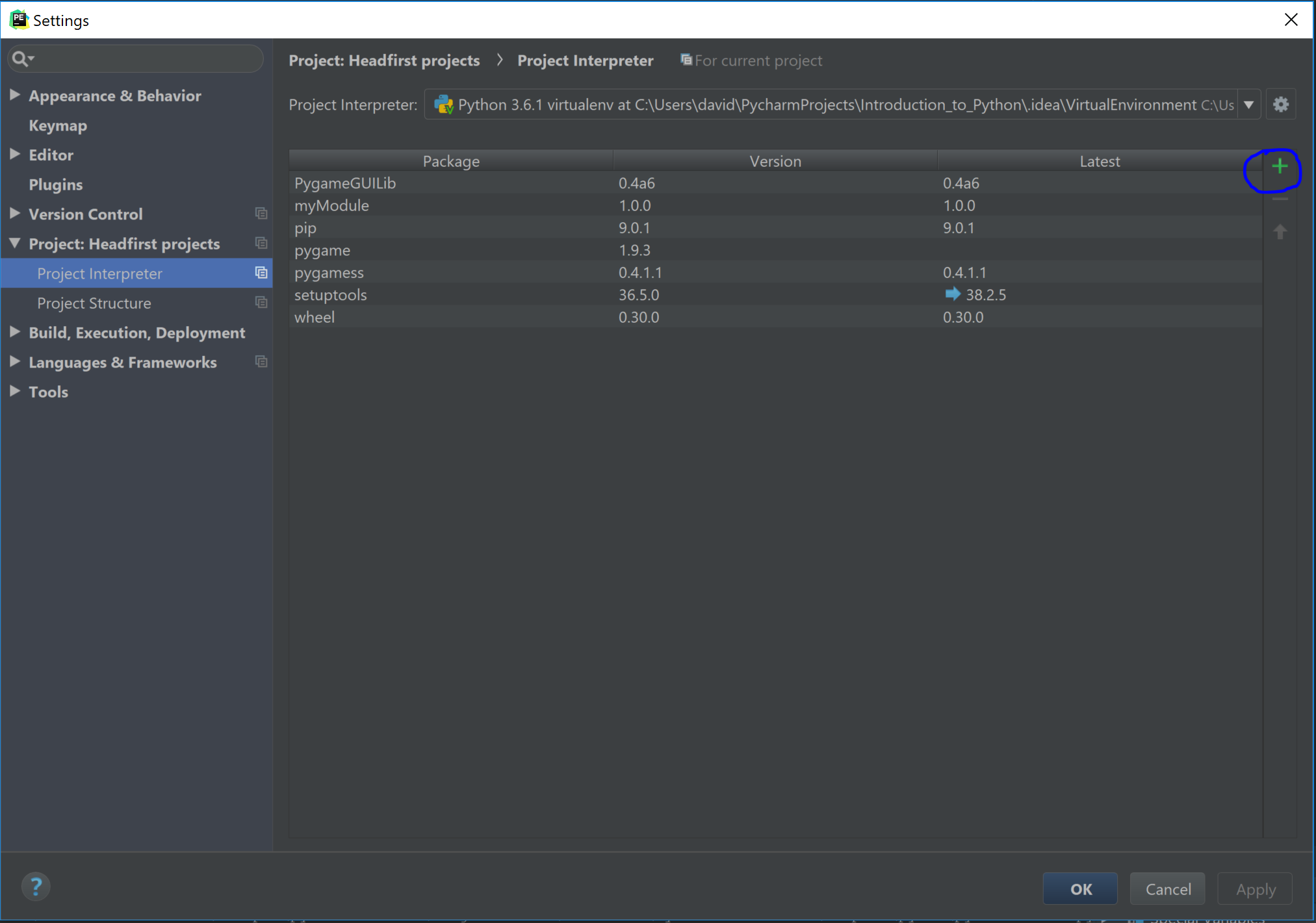Click the search magnifier icon
The image size is (1316, 923).
[x=22, y=59]
